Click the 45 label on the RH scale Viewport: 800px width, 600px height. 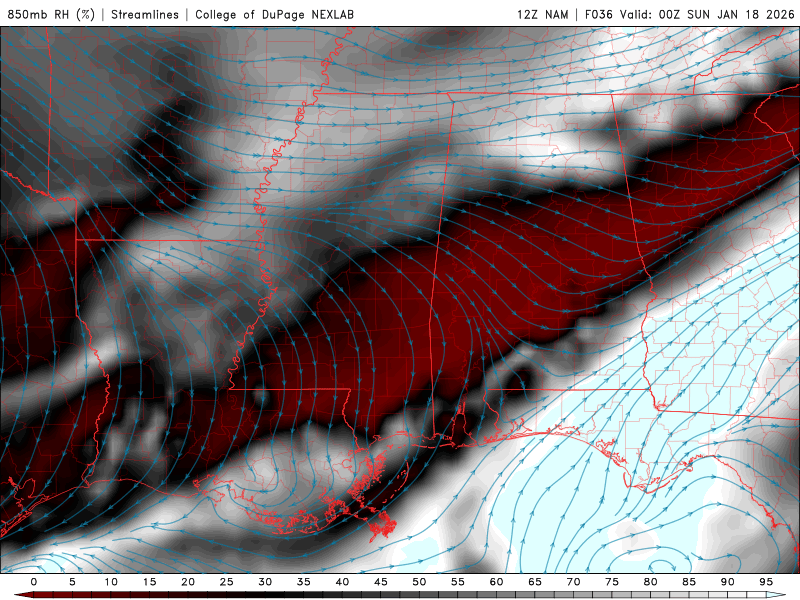click(x=381, y=582)
